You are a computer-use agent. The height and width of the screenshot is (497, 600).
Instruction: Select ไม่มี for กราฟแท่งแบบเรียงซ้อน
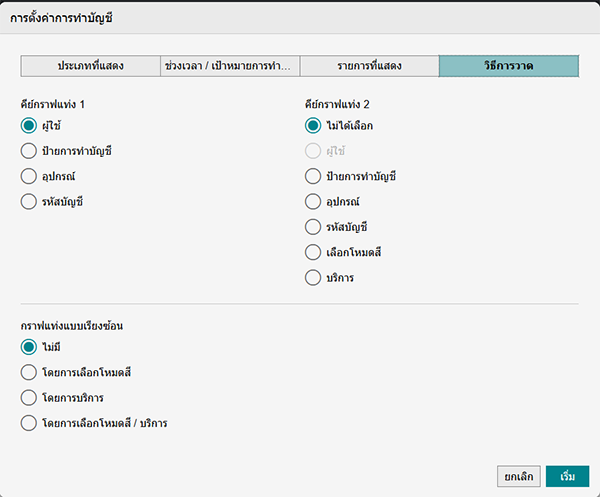(29, 347)
